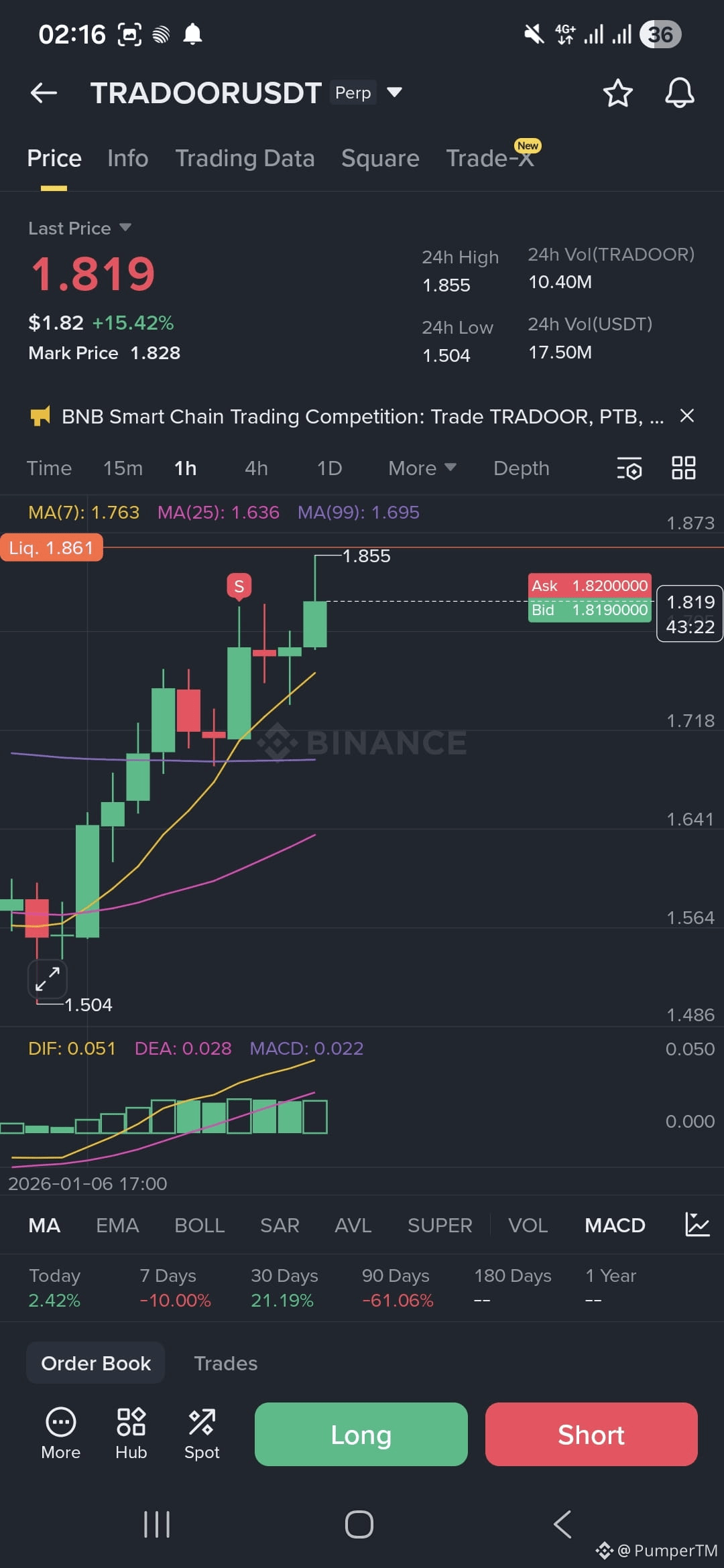Open the More timeframes dropdown

click(x=422, y=468)
